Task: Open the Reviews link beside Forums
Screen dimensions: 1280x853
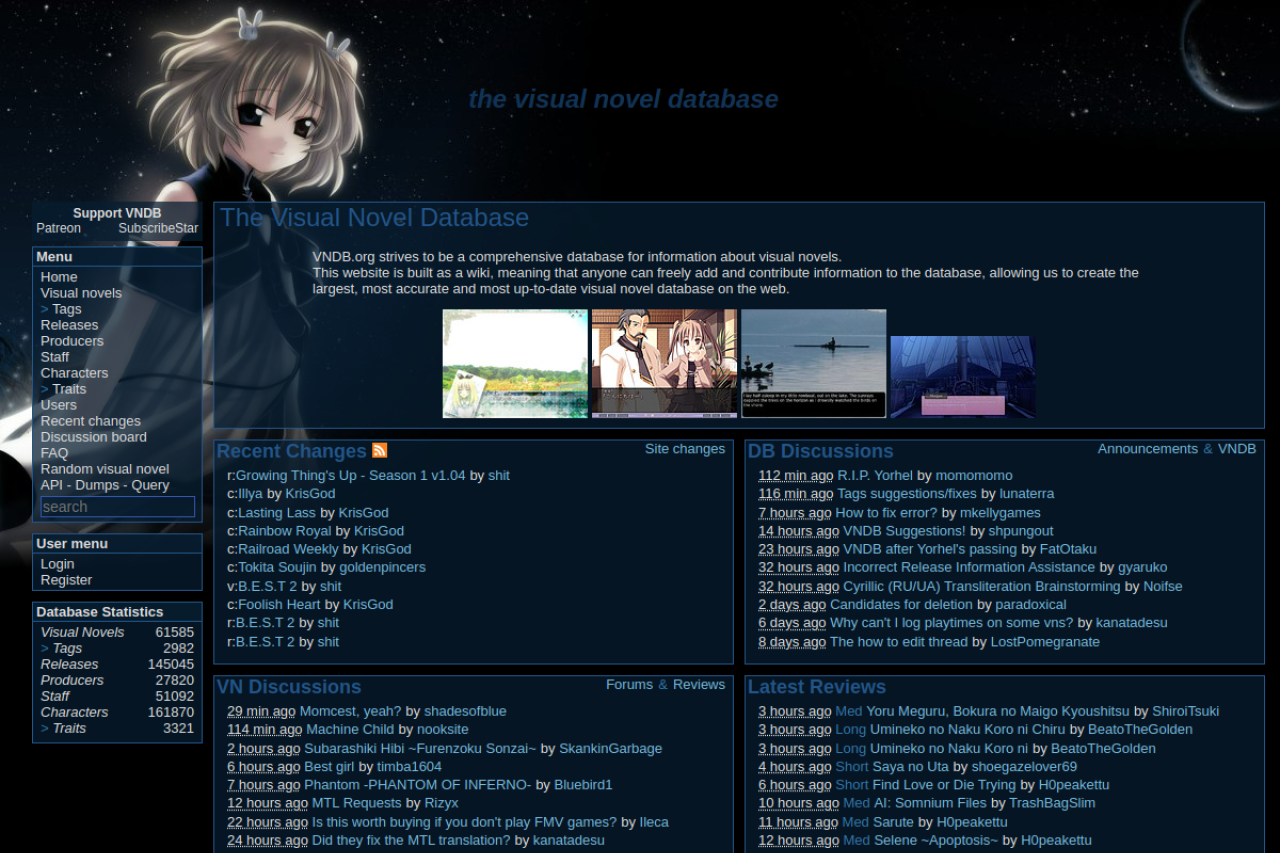Action: pyautogui.click(x=699, y=685)
